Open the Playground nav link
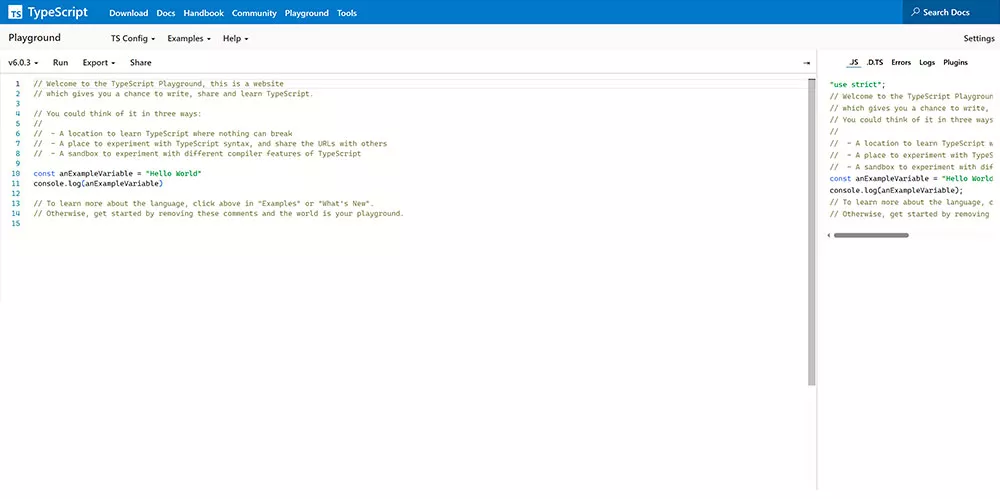The height and width of the screenshot is (499, 1000). coord(307,13)
